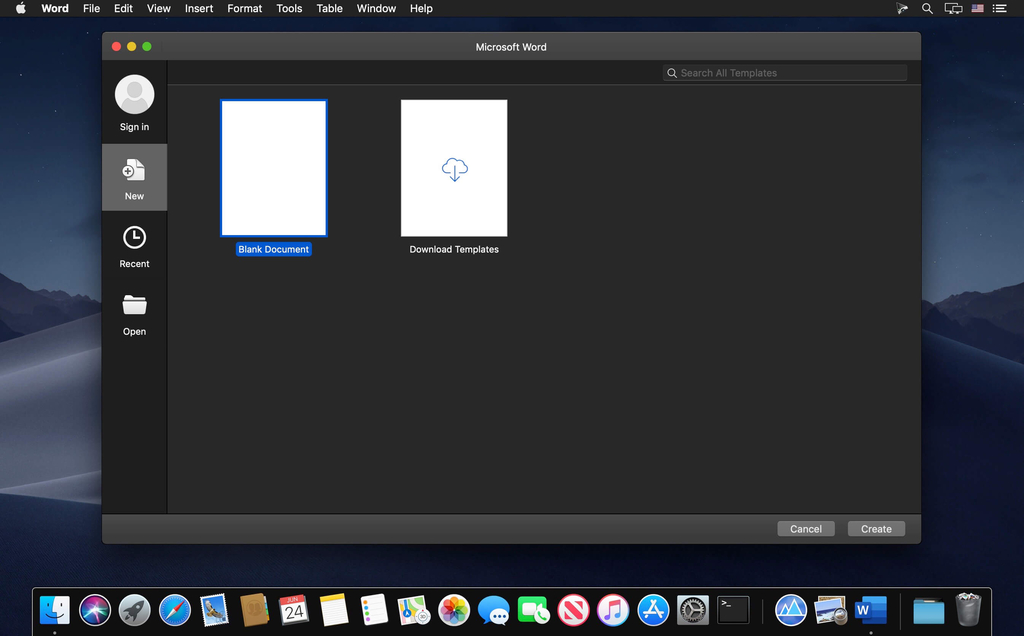Open the Insert menu
Screen dimensions: 1024x636
coord(199,8)
